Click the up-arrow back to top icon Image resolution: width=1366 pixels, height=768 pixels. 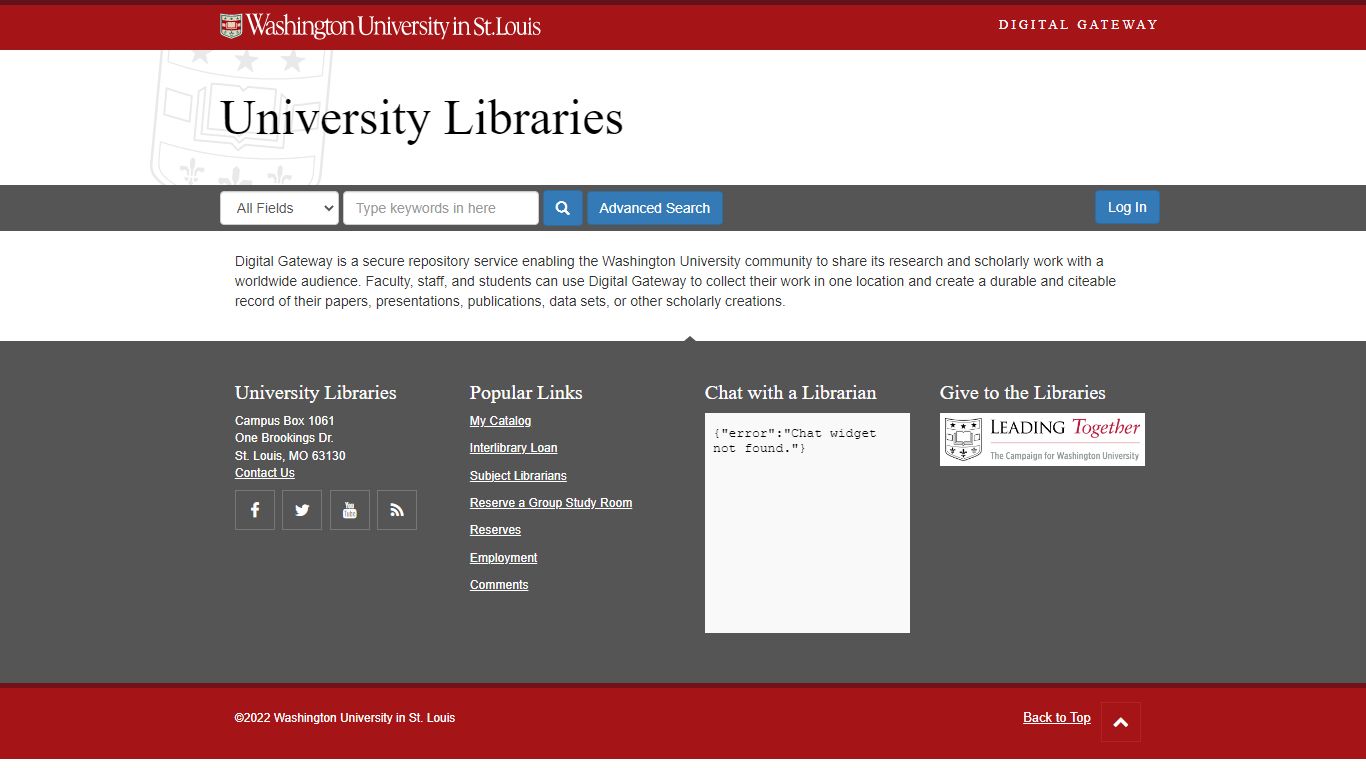point(1121,722)
